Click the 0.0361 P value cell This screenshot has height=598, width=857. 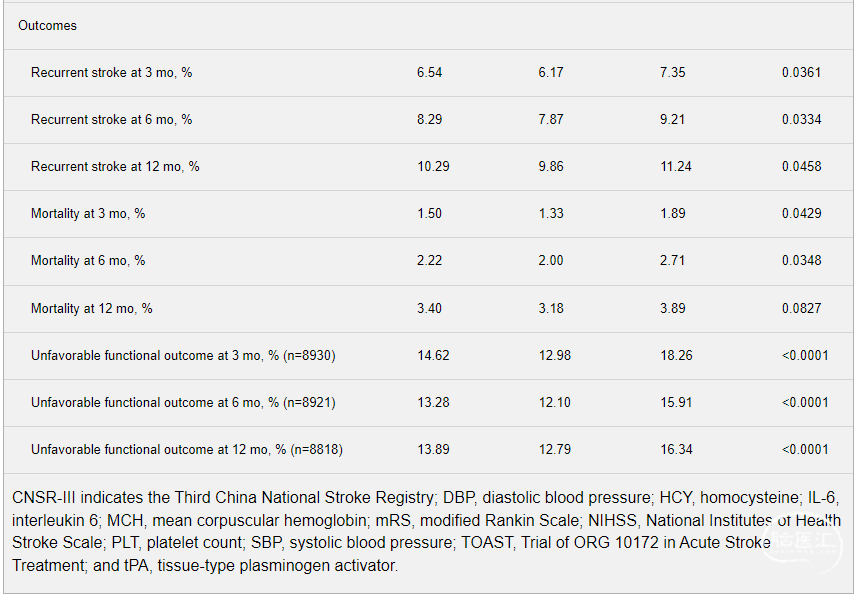coord(801,73)
